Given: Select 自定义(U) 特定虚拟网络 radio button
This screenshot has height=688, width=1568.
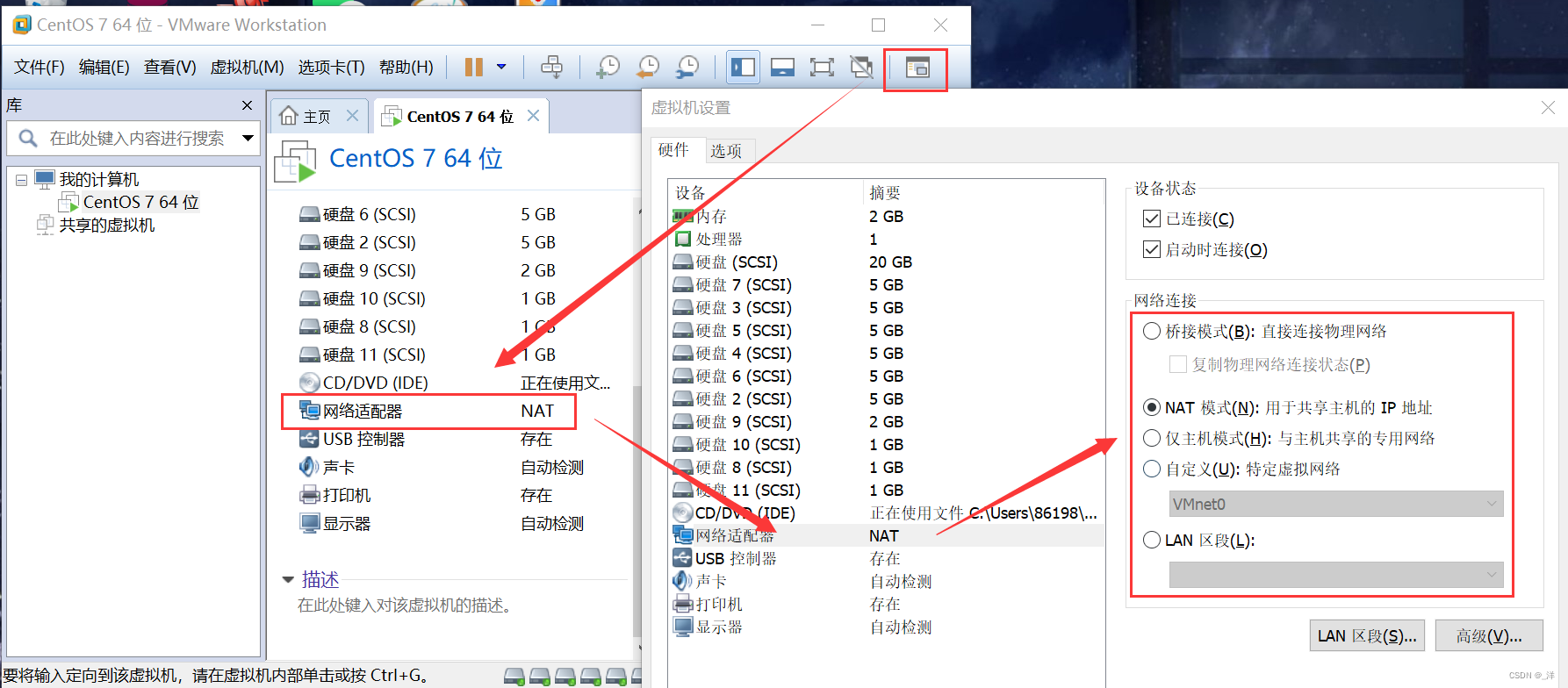Looking at the screenshot, I should (1152, 469).
